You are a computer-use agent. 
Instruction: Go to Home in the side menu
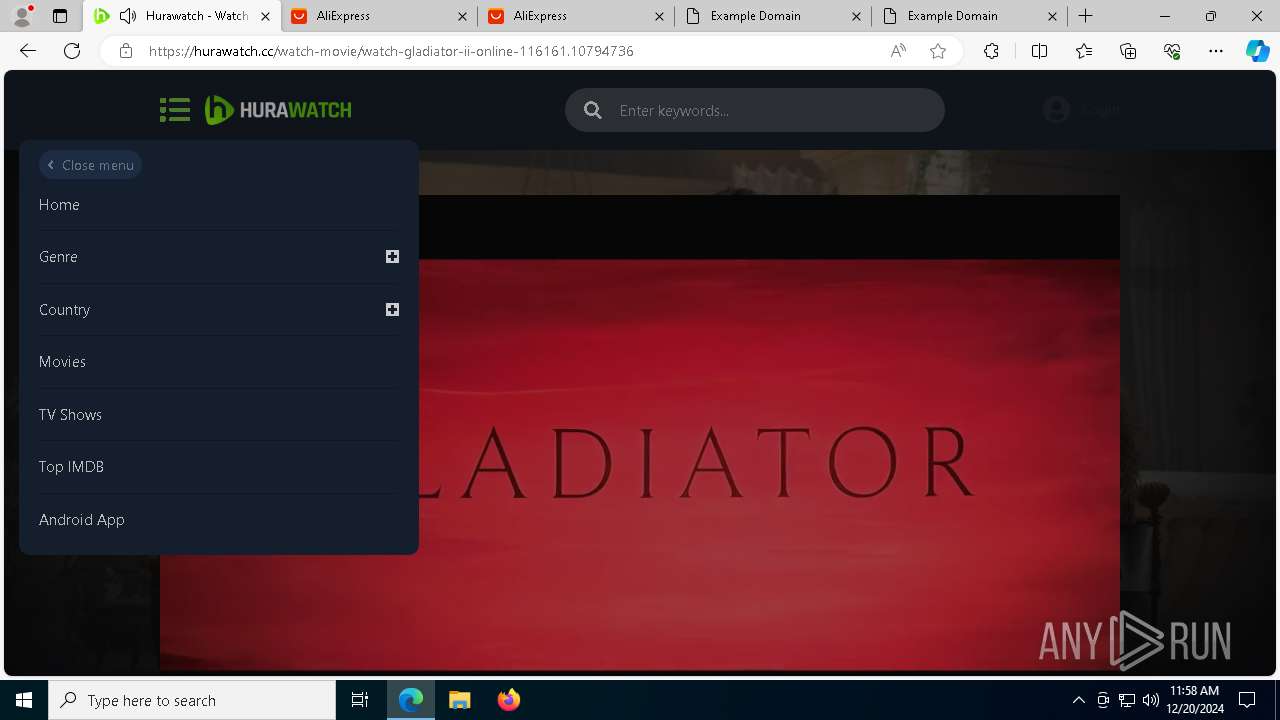click(59, 205)
